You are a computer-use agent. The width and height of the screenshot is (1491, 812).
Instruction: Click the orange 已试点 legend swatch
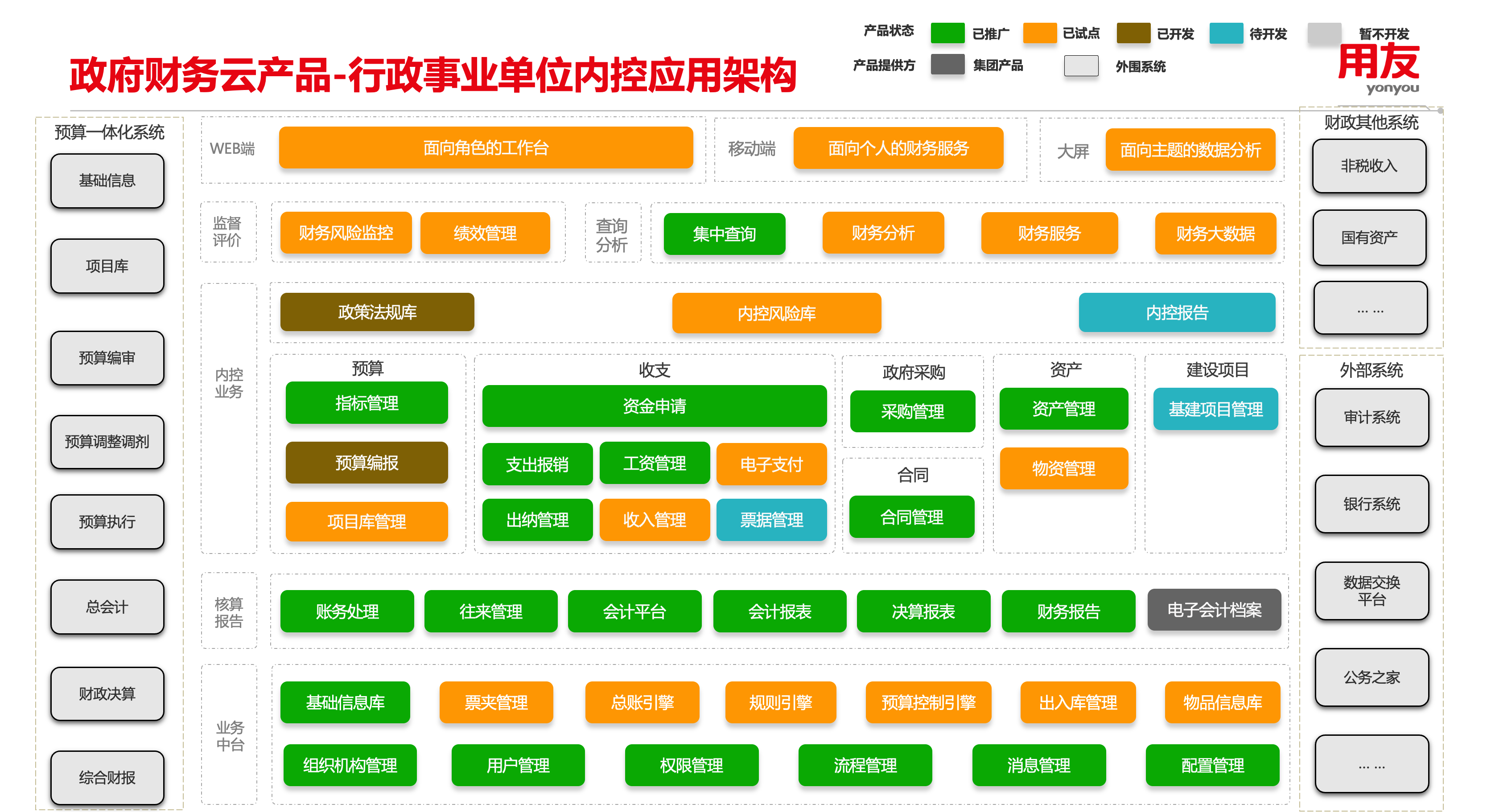point(1039,33)
